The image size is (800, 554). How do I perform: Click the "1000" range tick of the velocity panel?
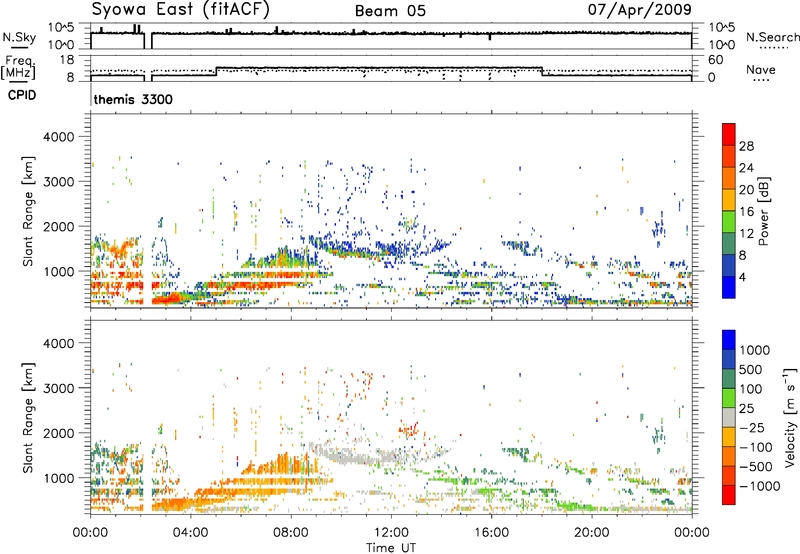click(58, 478)
